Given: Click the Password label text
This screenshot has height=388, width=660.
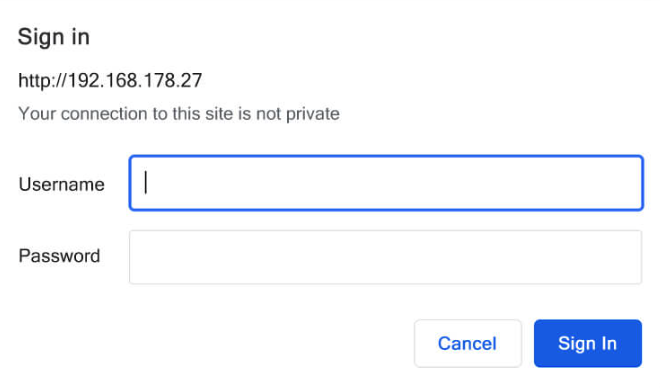Looking at the screenshot, I should [x=59, y=256].
